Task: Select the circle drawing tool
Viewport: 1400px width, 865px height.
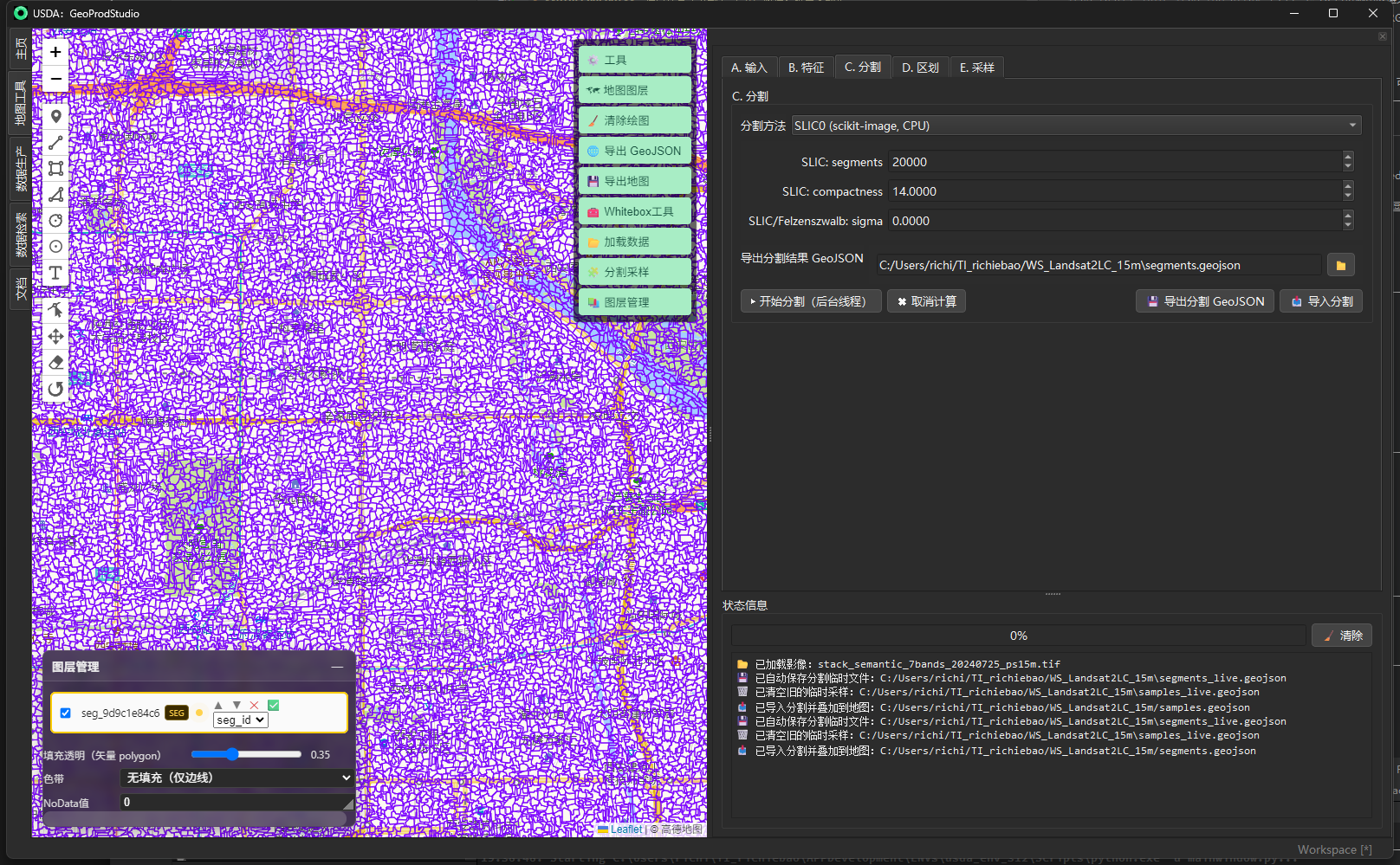Action: pos(55,220)
